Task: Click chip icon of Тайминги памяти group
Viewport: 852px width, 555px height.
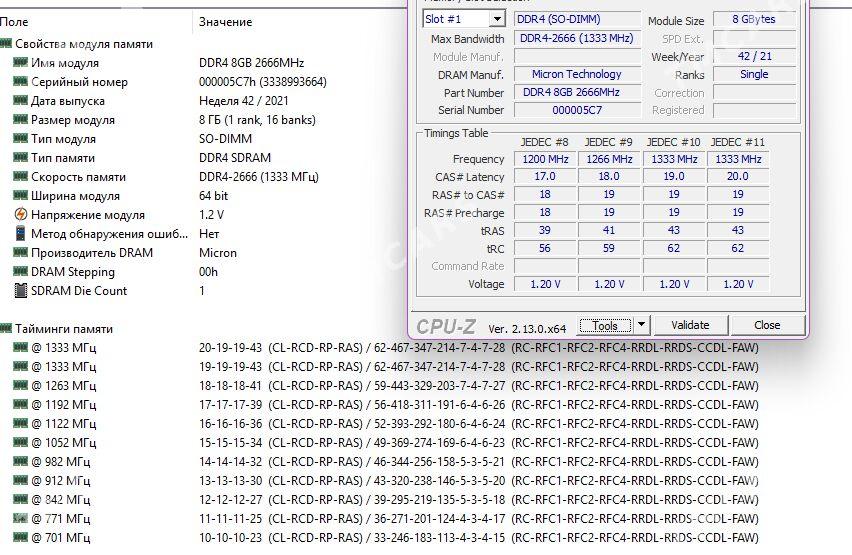Action: (5, 328)
